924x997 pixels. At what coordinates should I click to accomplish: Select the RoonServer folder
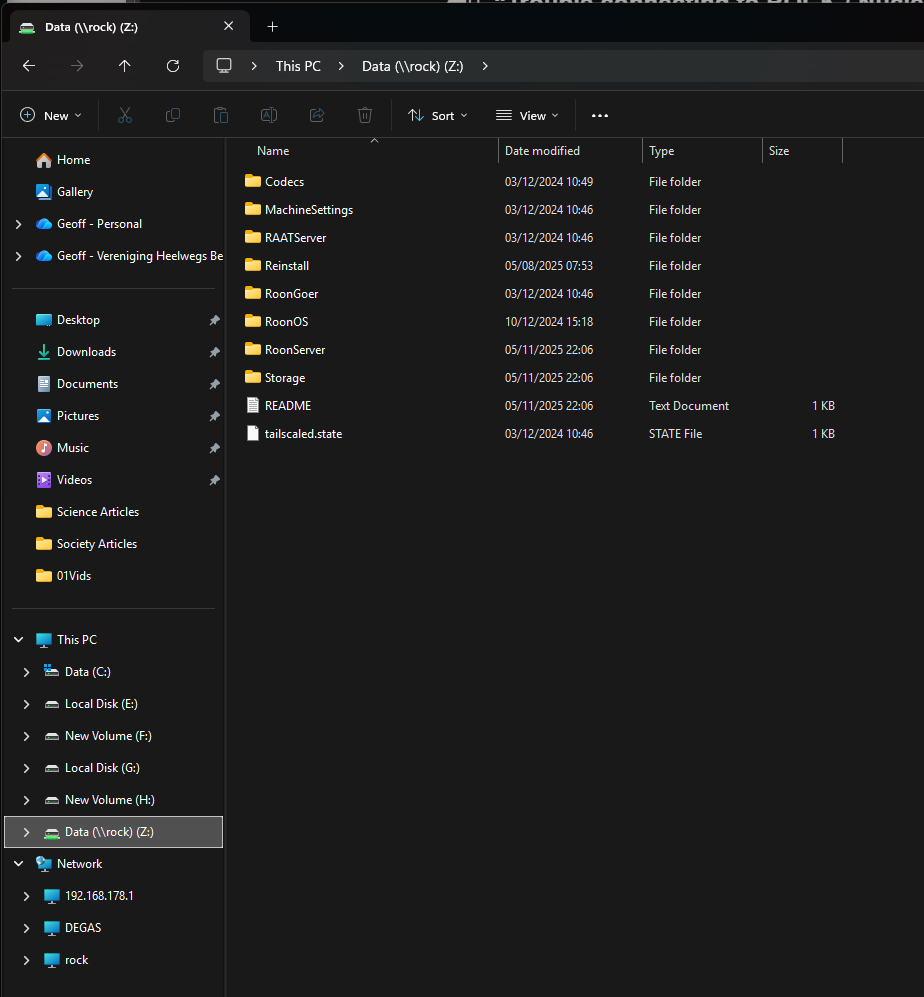pos(294,350)
